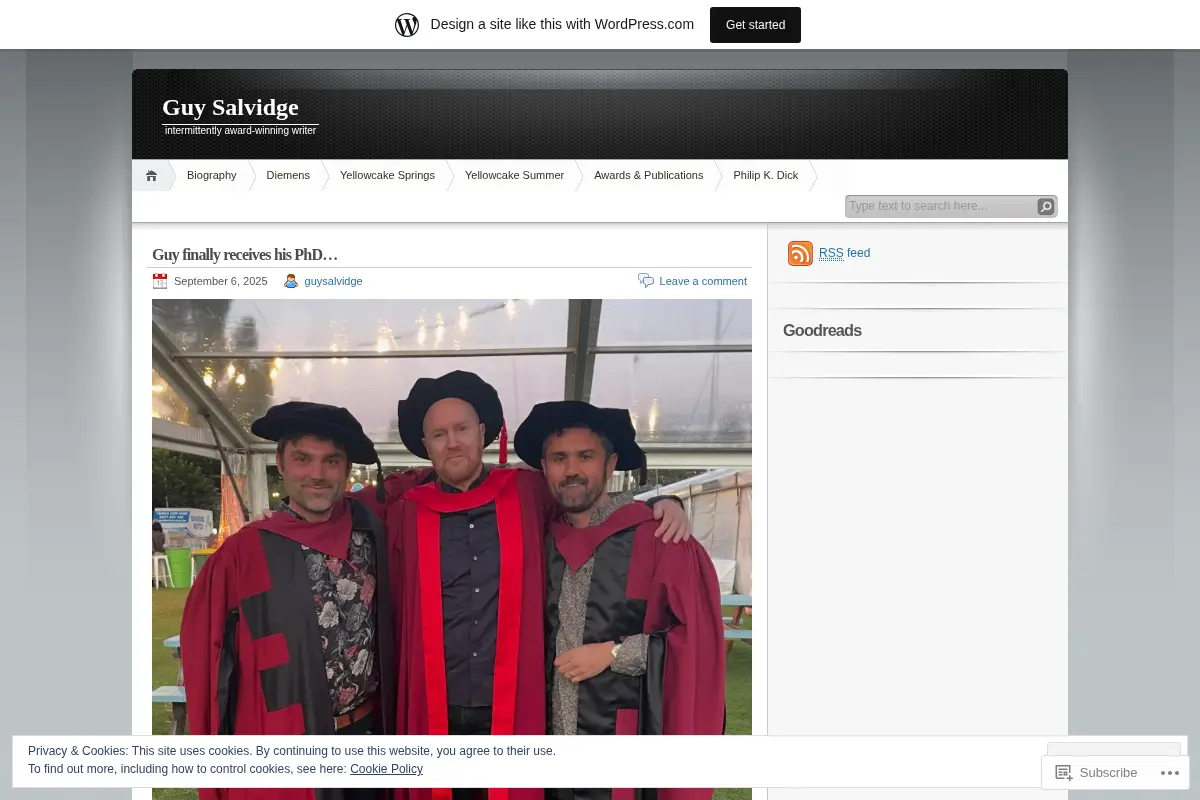Click the home icon in navigation bar
This screenshot has height=800, width=1200.
click(x=151, y=176)
